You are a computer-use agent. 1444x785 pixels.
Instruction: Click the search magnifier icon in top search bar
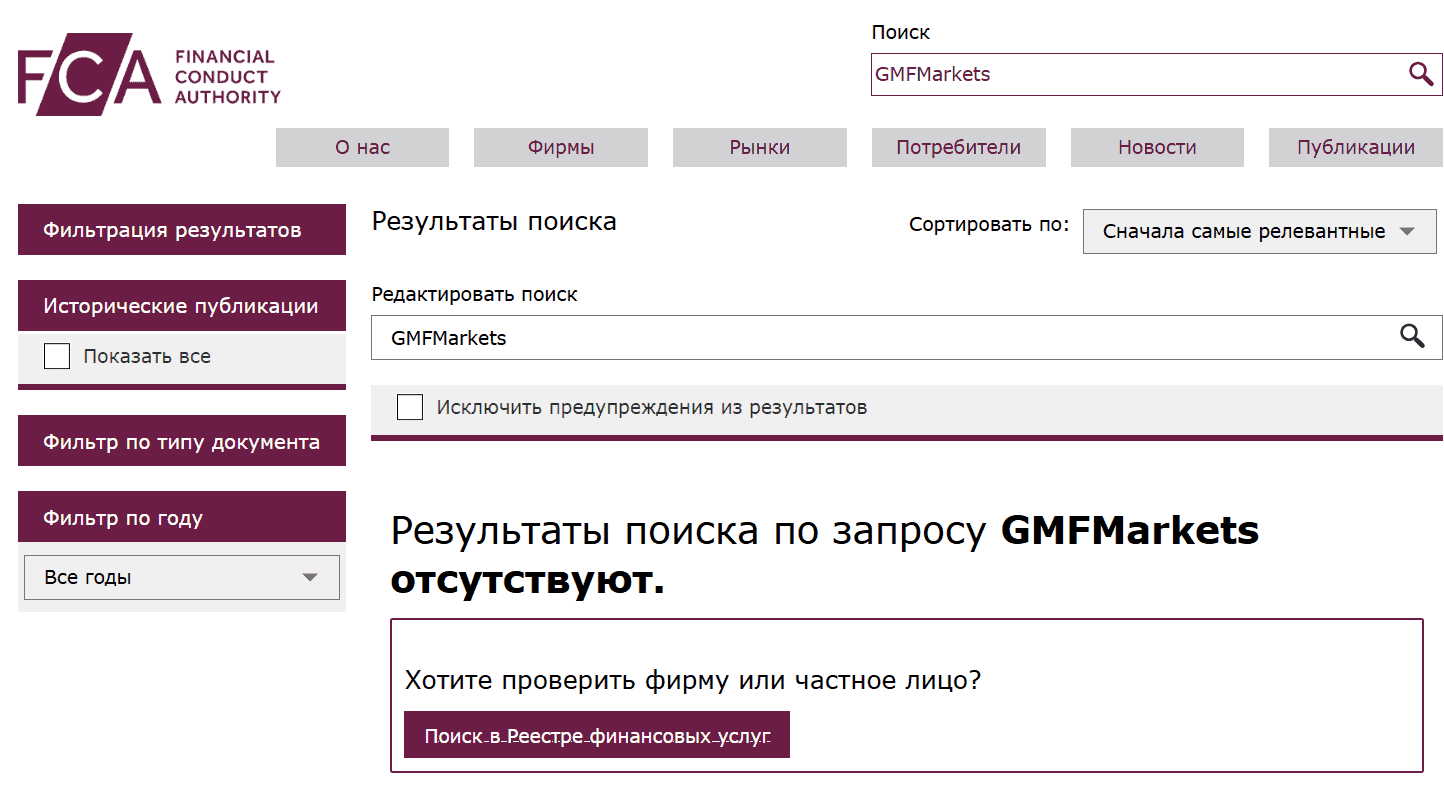point(1420,74)
